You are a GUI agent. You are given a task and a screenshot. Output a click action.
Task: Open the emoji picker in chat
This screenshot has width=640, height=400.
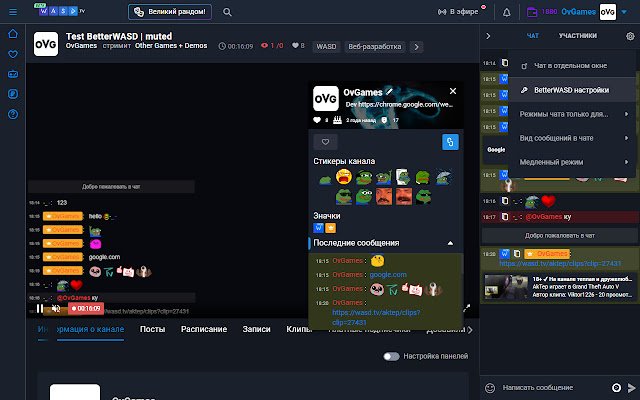click(490, 388)
